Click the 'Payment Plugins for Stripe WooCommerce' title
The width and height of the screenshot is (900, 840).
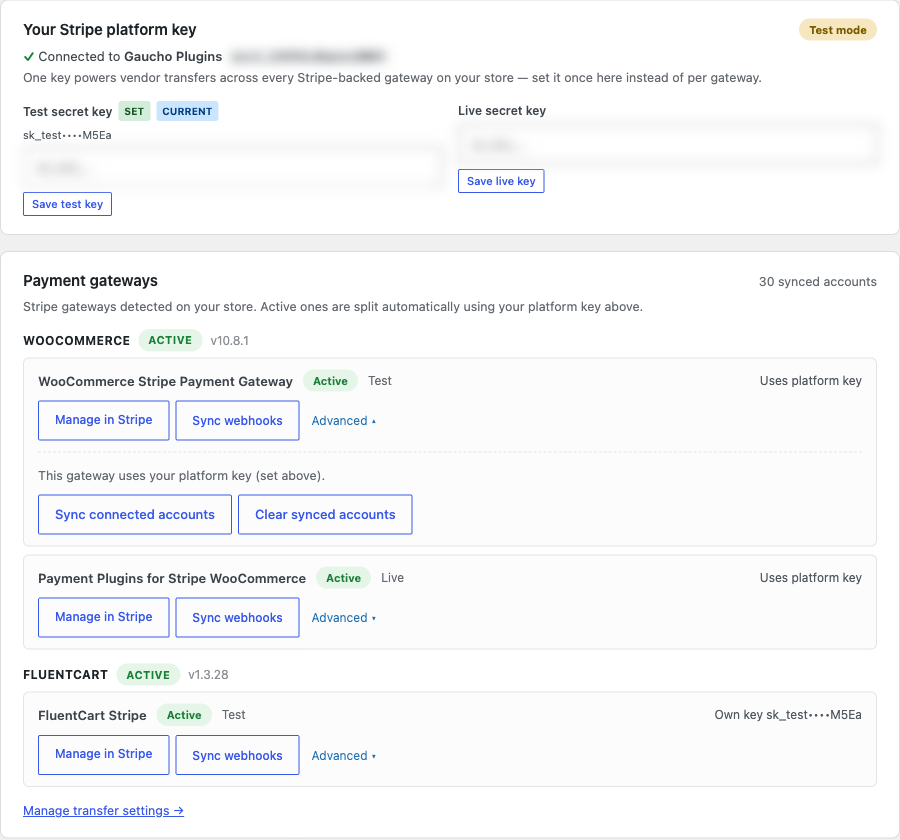coord(172,578)
